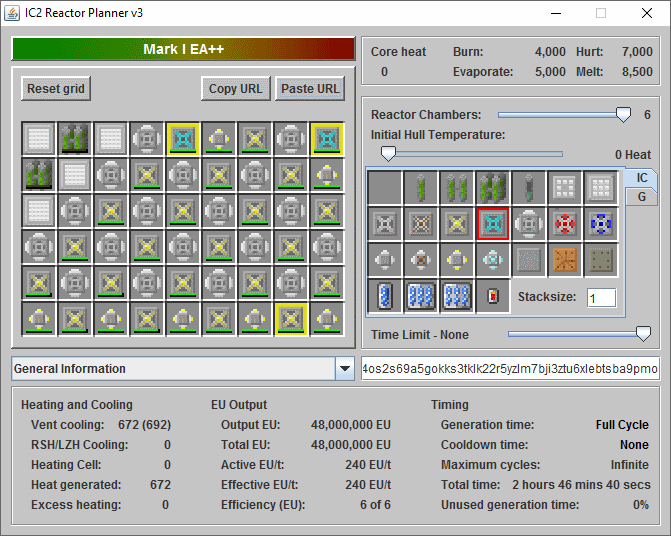671x536 pixels.
Task: Click the Reactor Chambers slider handle
Action: tap(624, 115)
